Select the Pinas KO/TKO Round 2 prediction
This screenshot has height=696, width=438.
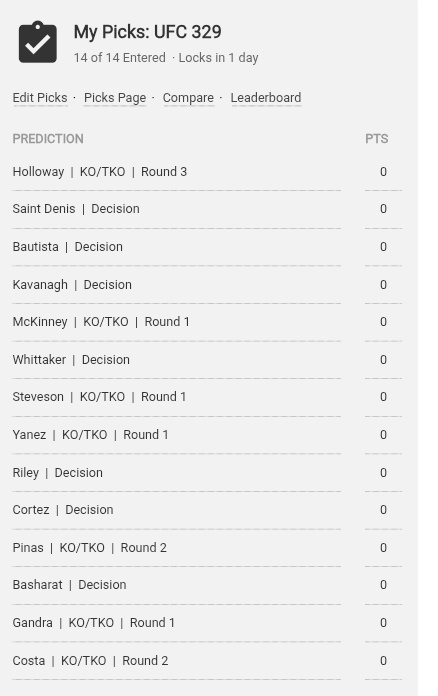click(90, 548)
